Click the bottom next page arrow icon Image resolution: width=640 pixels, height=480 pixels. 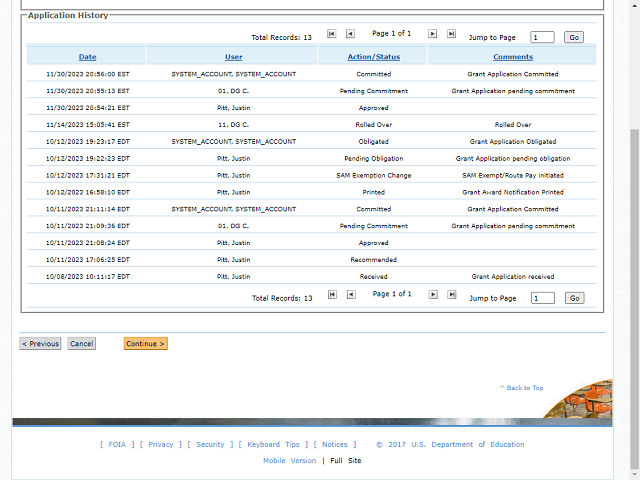pos(433,295)
